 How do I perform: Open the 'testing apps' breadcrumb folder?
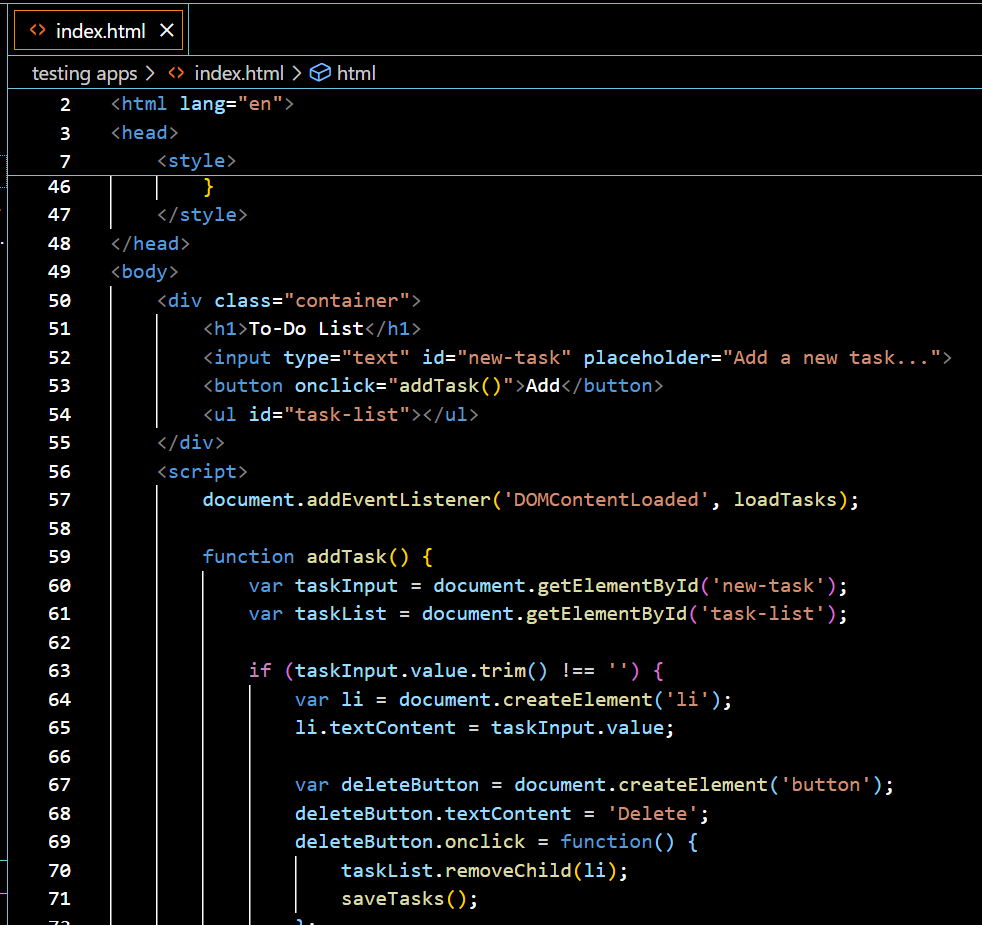click(x=85, y=73)
